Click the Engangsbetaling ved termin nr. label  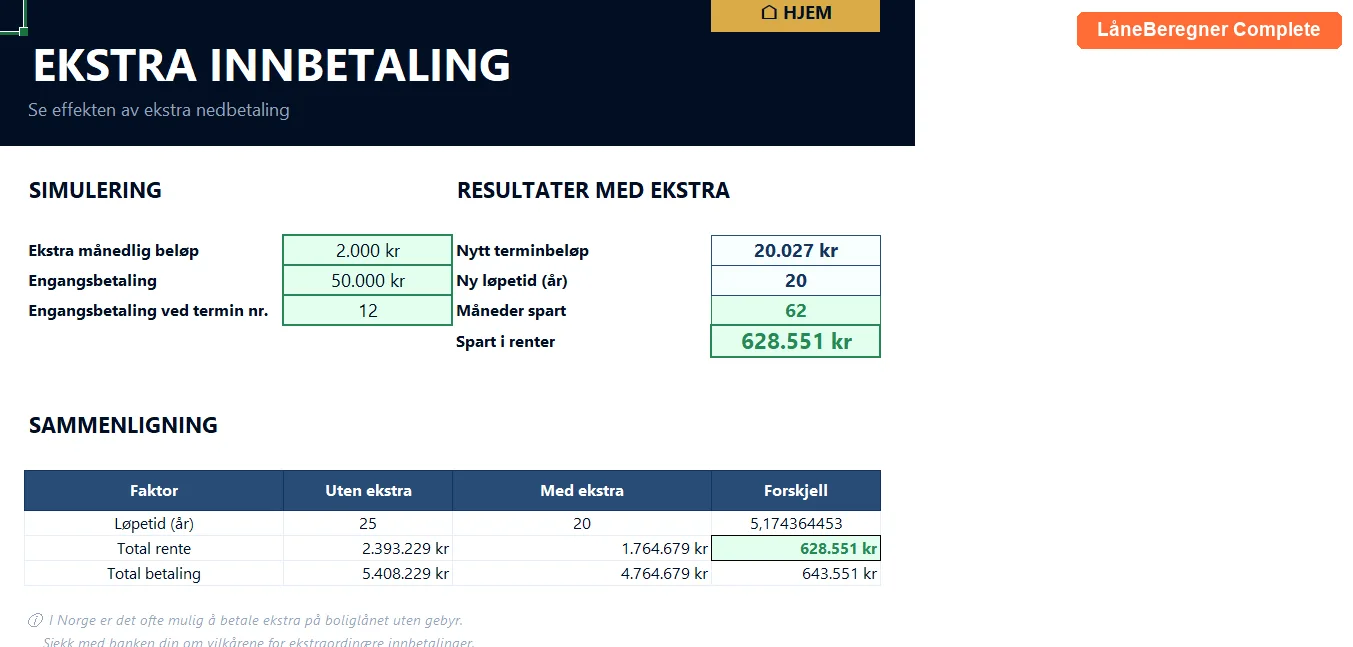pyautogui.click(x=148, y=311)
